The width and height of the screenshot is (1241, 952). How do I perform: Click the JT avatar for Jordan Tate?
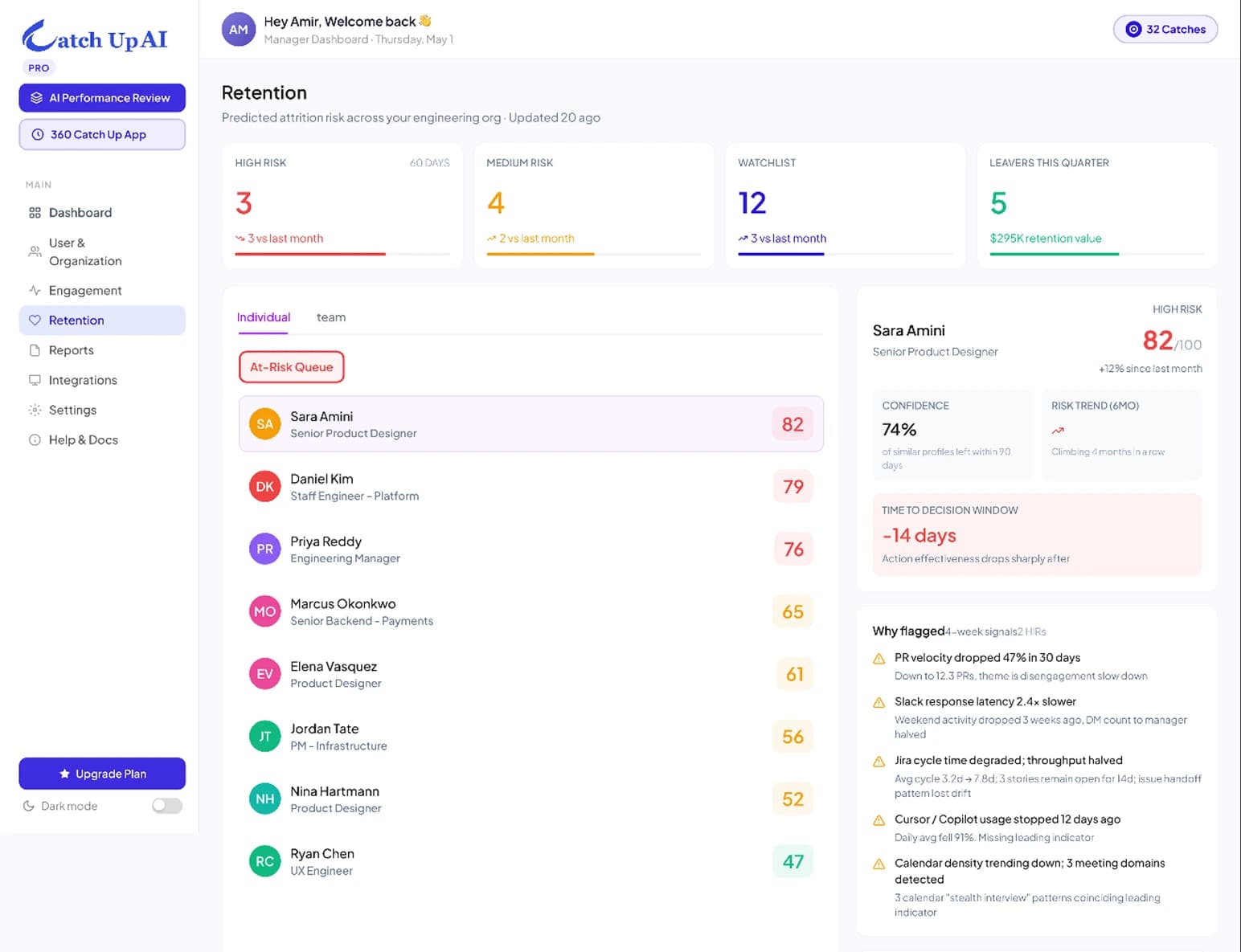pyautogui.click(x=264, y=737)
